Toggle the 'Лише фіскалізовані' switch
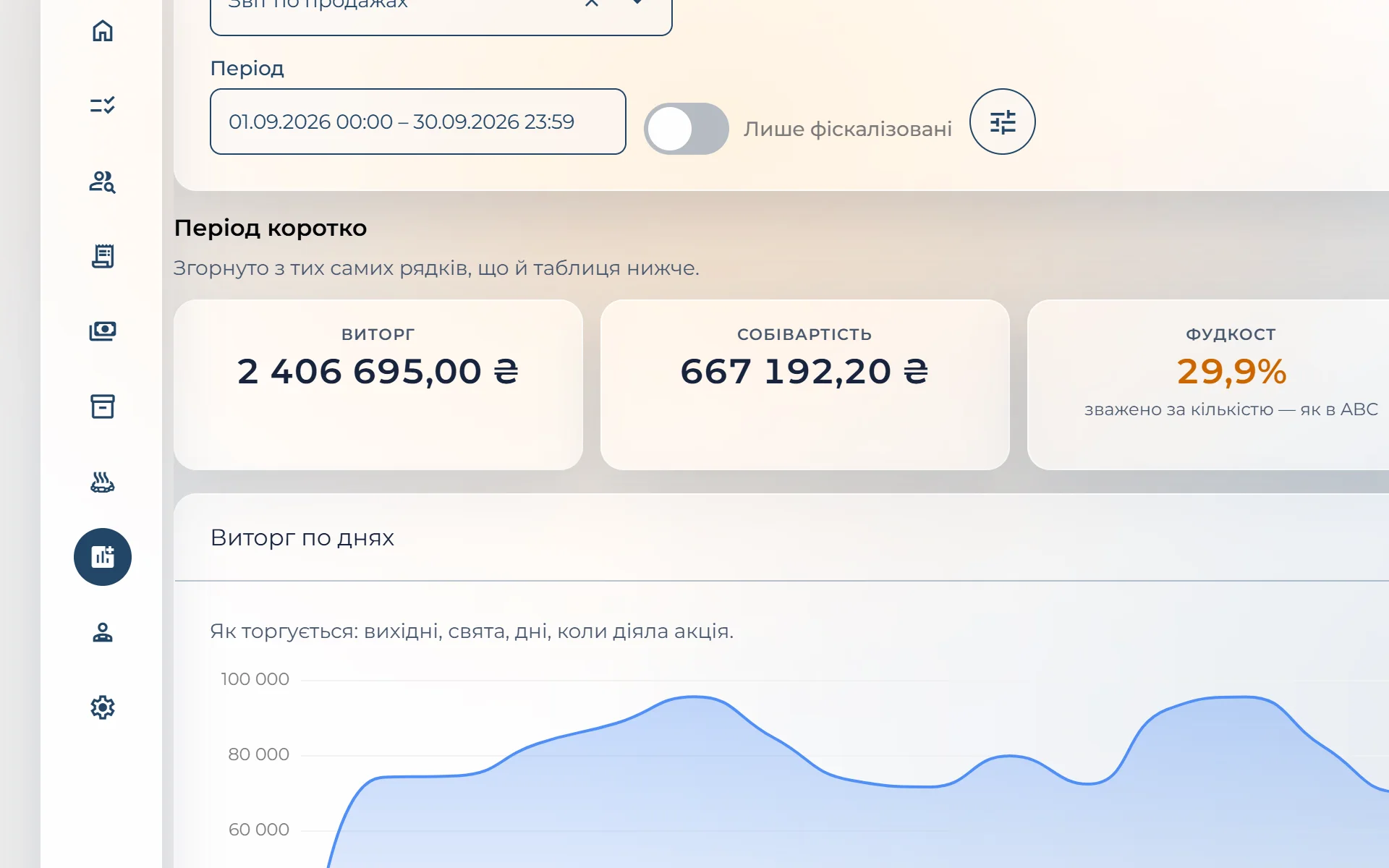This screenshot has width=1389, height=868. pos(686,129)
